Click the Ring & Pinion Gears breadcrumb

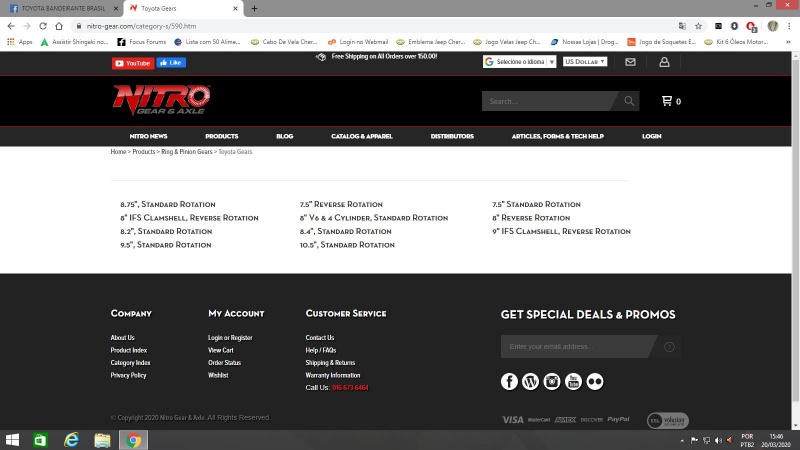(x=187, y=152)
